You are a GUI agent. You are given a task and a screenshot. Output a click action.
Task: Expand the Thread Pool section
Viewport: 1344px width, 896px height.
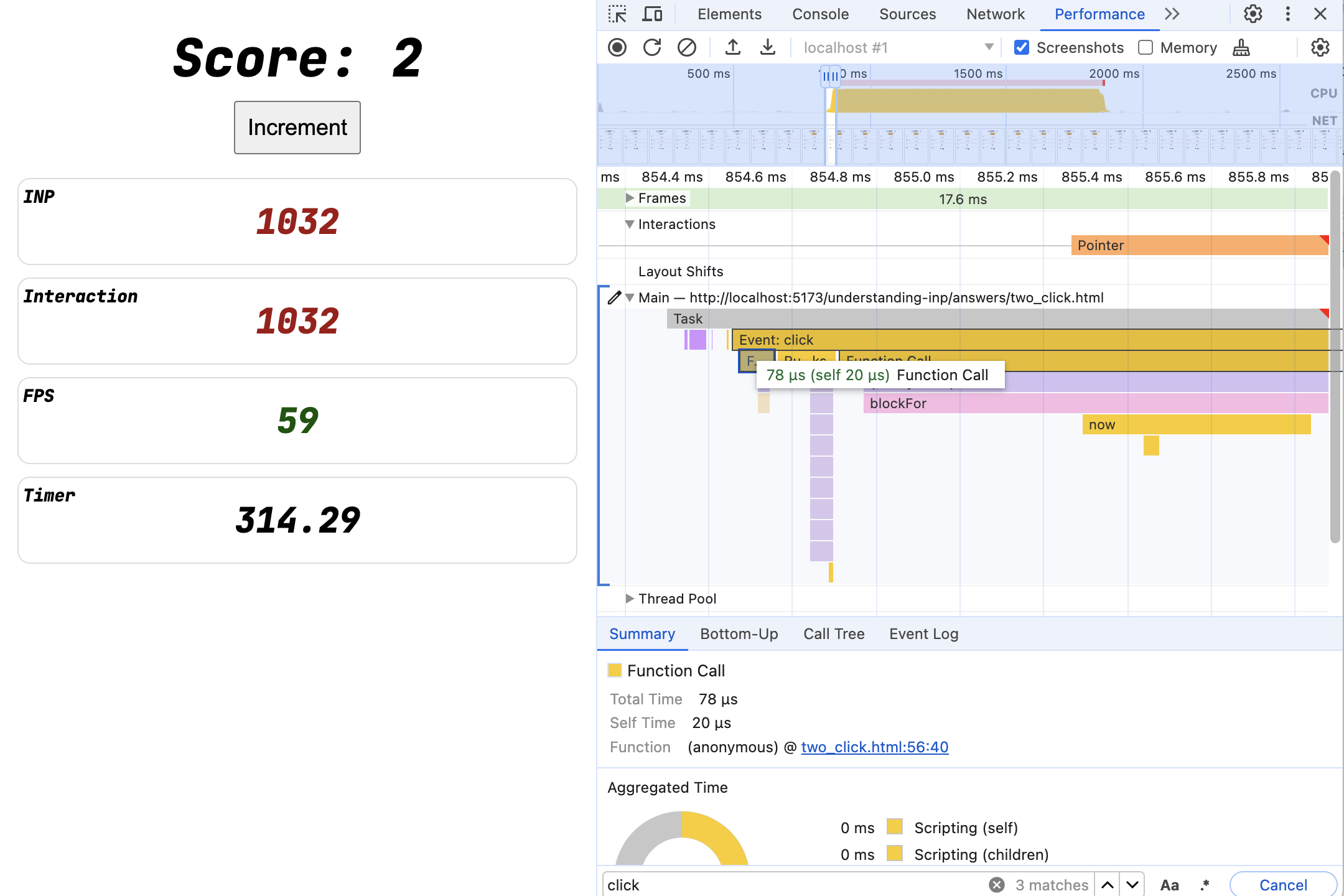629,598
